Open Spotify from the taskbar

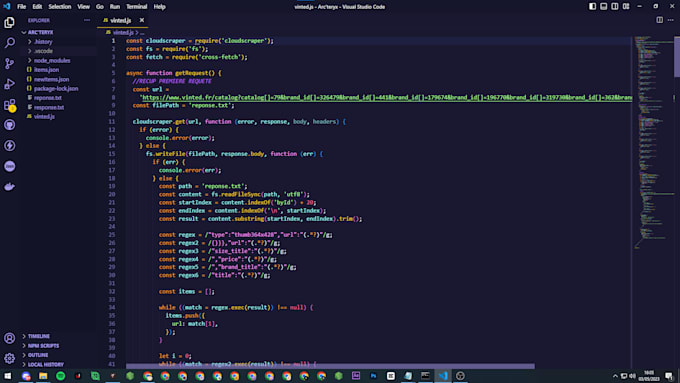pyautogui.click(x=61, y=376)
